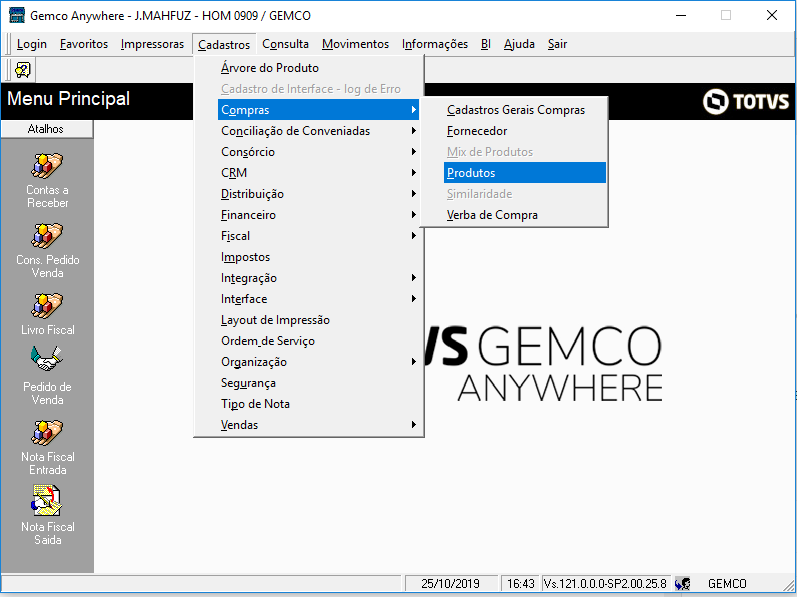Select the Impostos menu entry
The width and height of the screenshot is (797, 597).
click(x=318, y=257)
